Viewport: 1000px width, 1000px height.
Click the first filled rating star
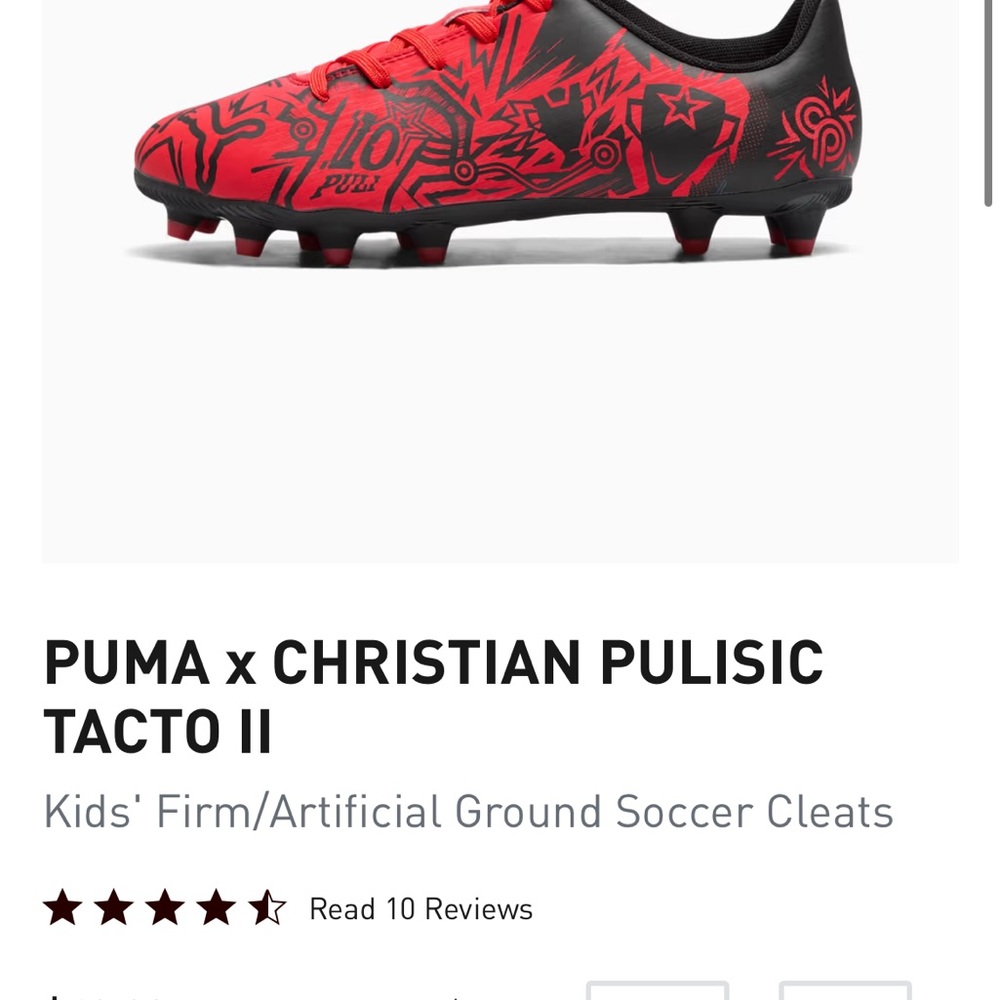(x=62, y=910)
